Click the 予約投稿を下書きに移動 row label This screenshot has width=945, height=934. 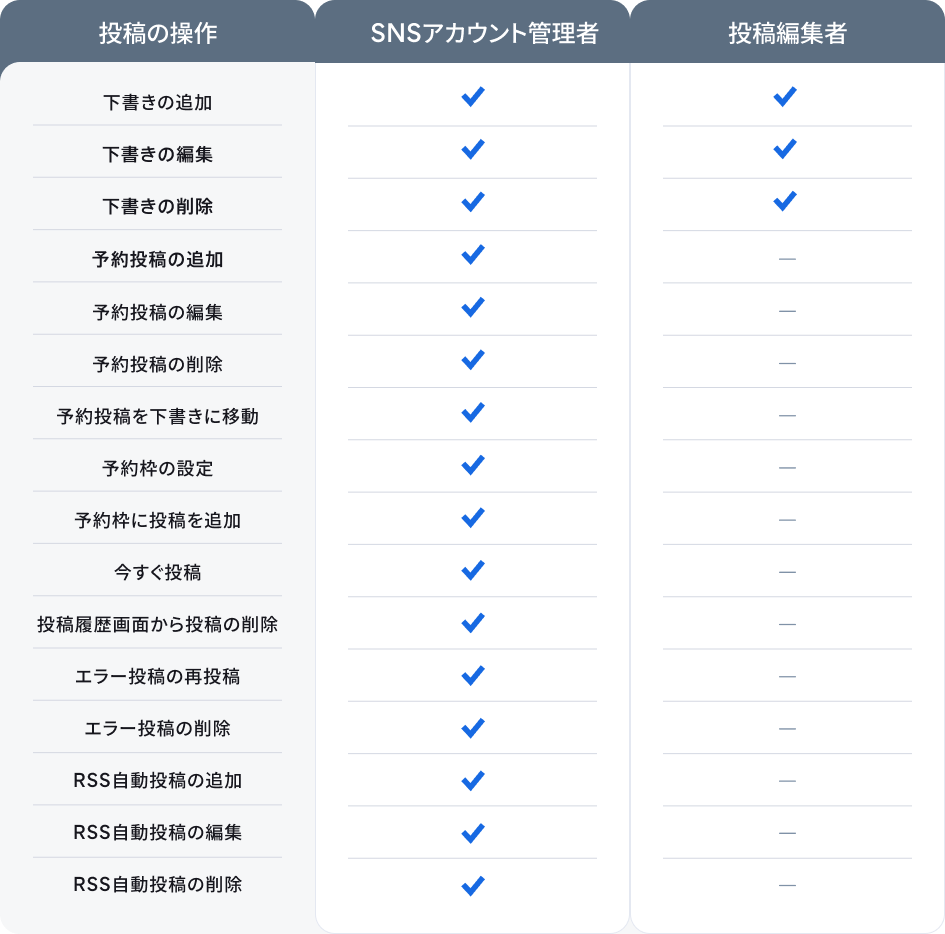158,416
